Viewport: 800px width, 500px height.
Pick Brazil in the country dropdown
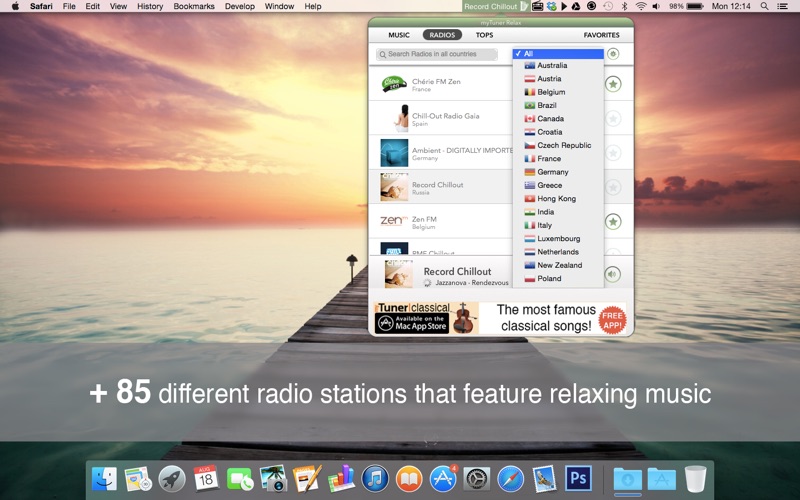pyautogui.click(x=558, y=105)
